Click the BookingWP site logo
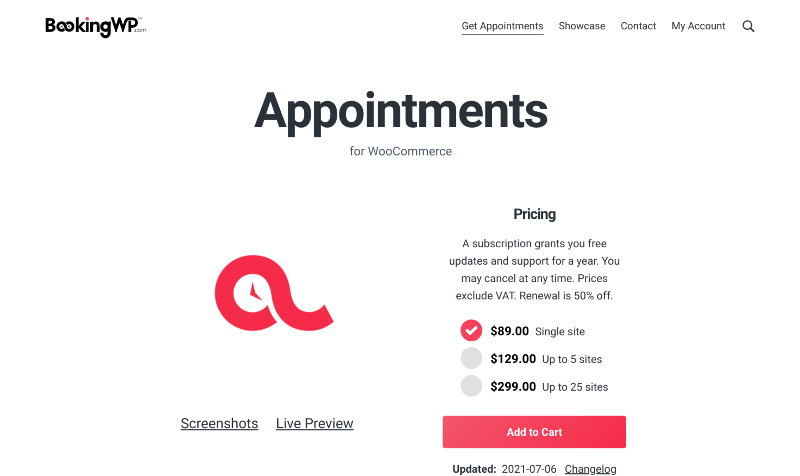The width and height of the screenshot is (800, 476). [96, 27]
